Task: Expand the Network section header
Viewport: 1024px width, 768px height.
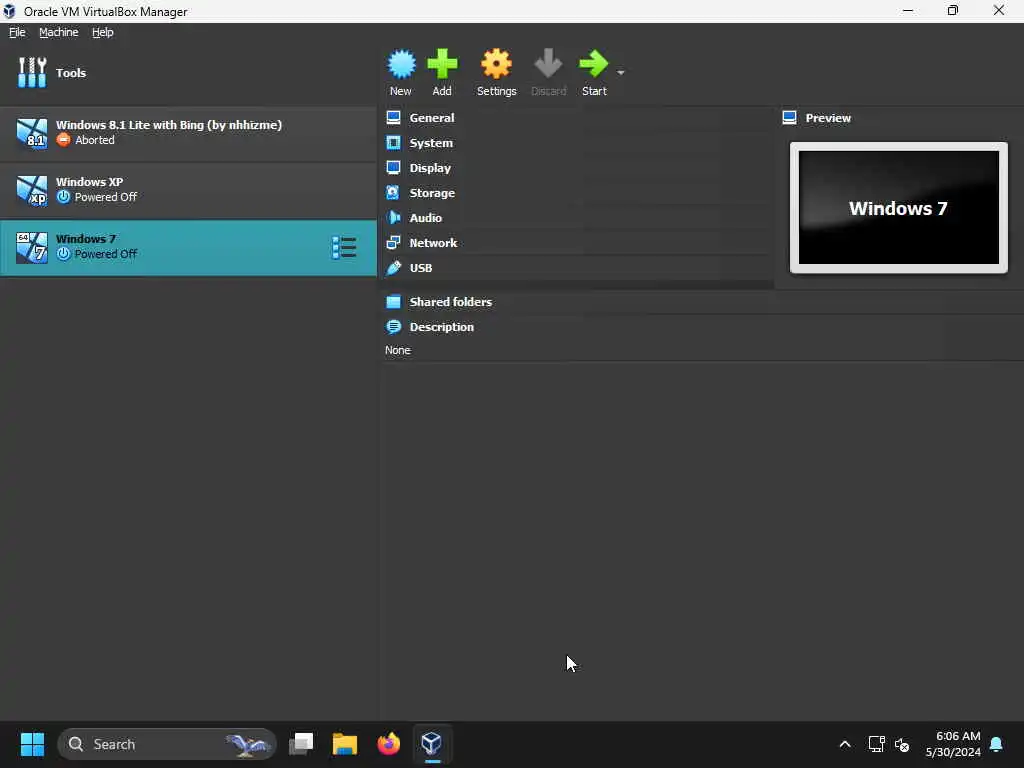Action: coord(433,243)
